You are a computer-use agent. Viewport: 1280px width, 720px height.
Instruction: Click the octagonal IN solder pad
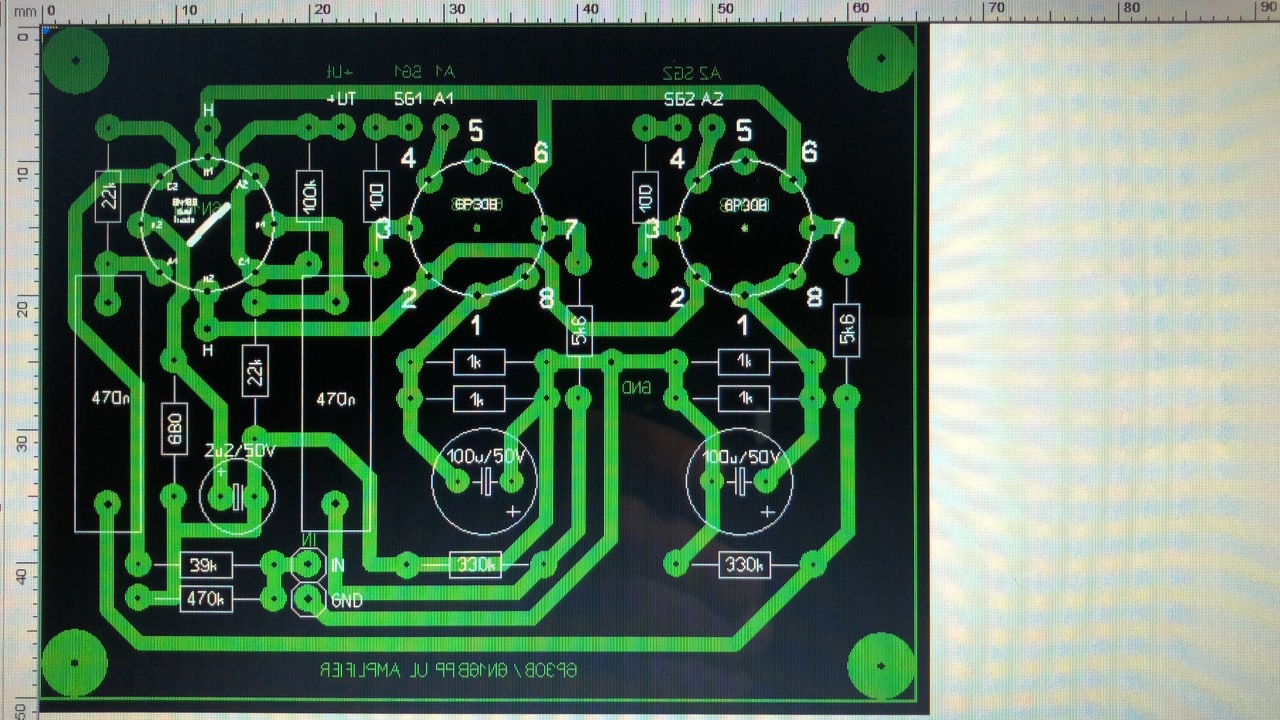click(308, 564)
